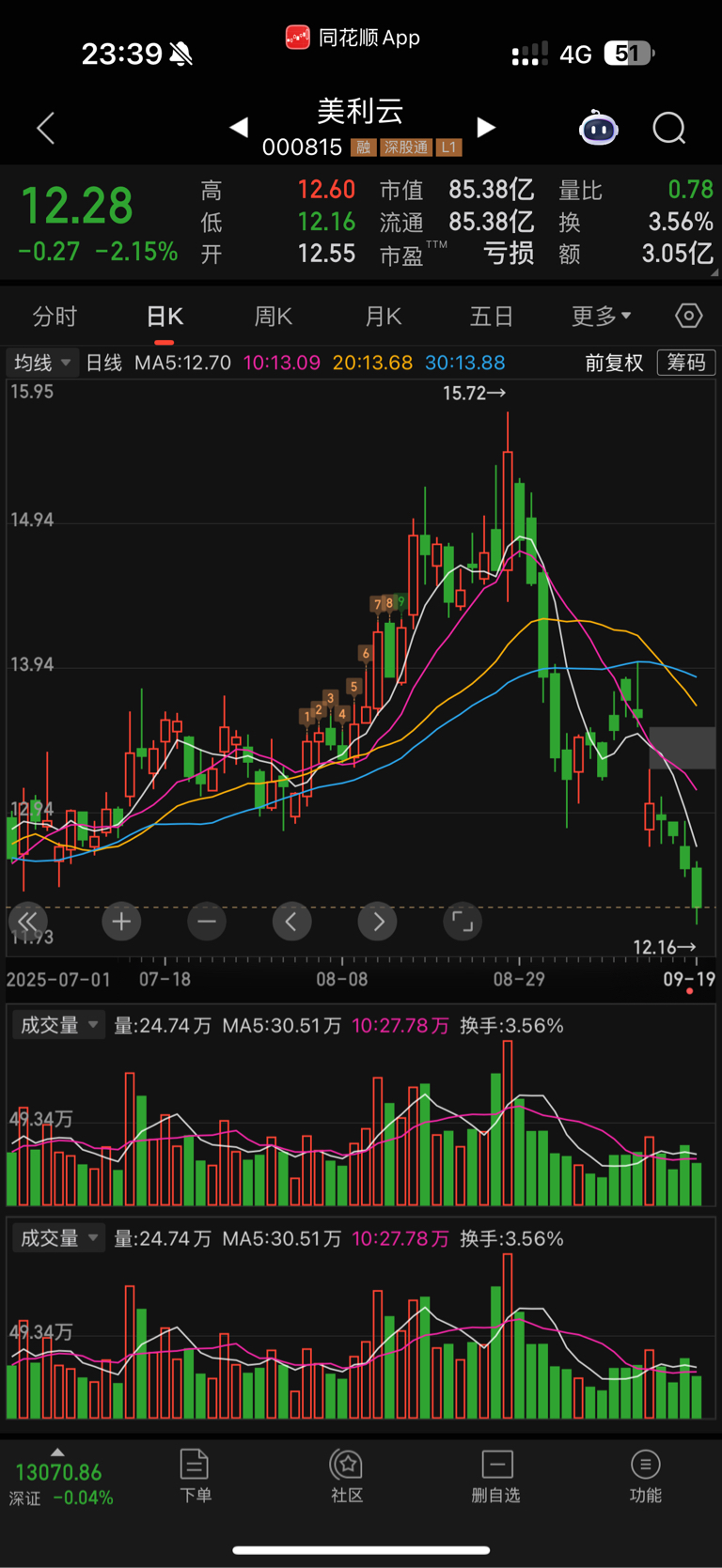Viewport: 722px width, 1568px height.
Task: Open 均线 indicator dropdown
Action: [42, 363]
